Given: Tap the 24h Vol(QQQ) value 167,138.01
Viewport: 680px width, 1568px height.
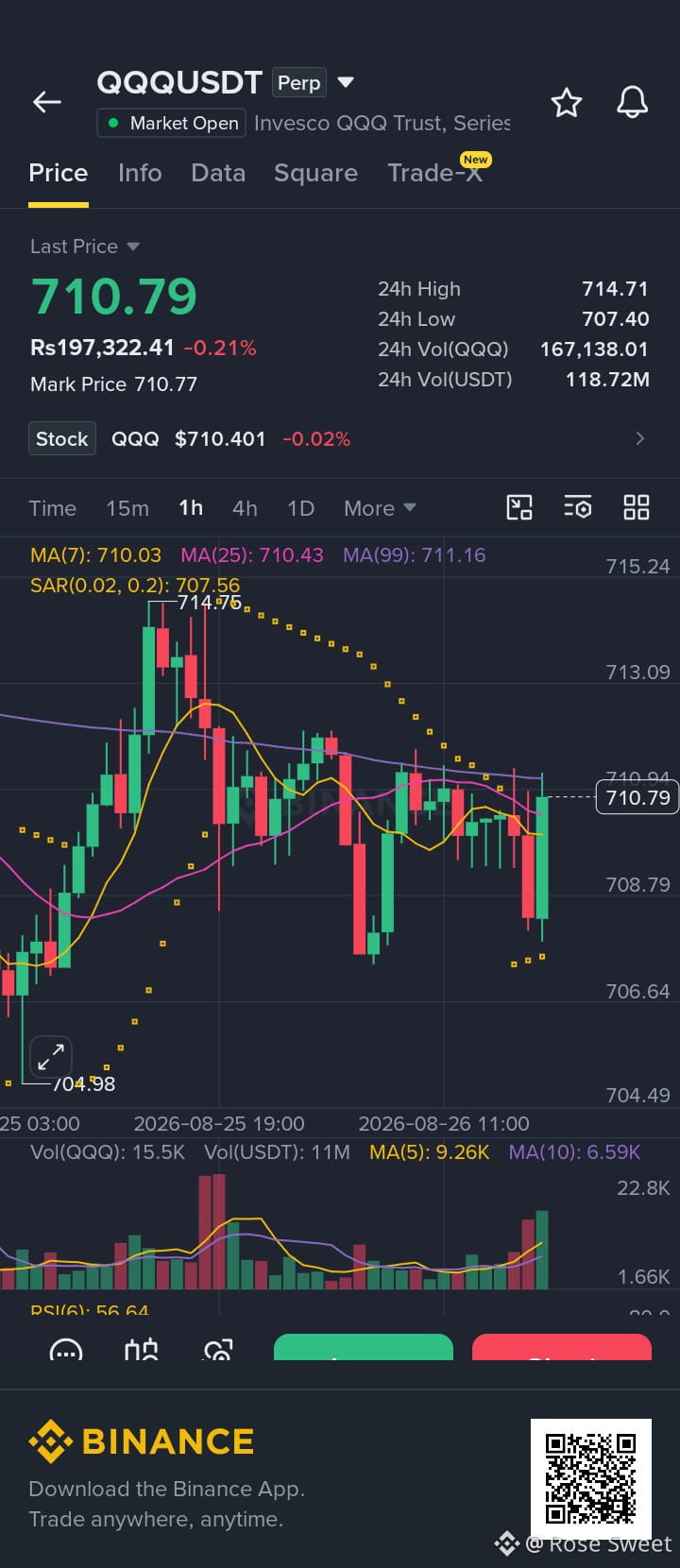Looking at the screenshot, I should coord(594,349).
